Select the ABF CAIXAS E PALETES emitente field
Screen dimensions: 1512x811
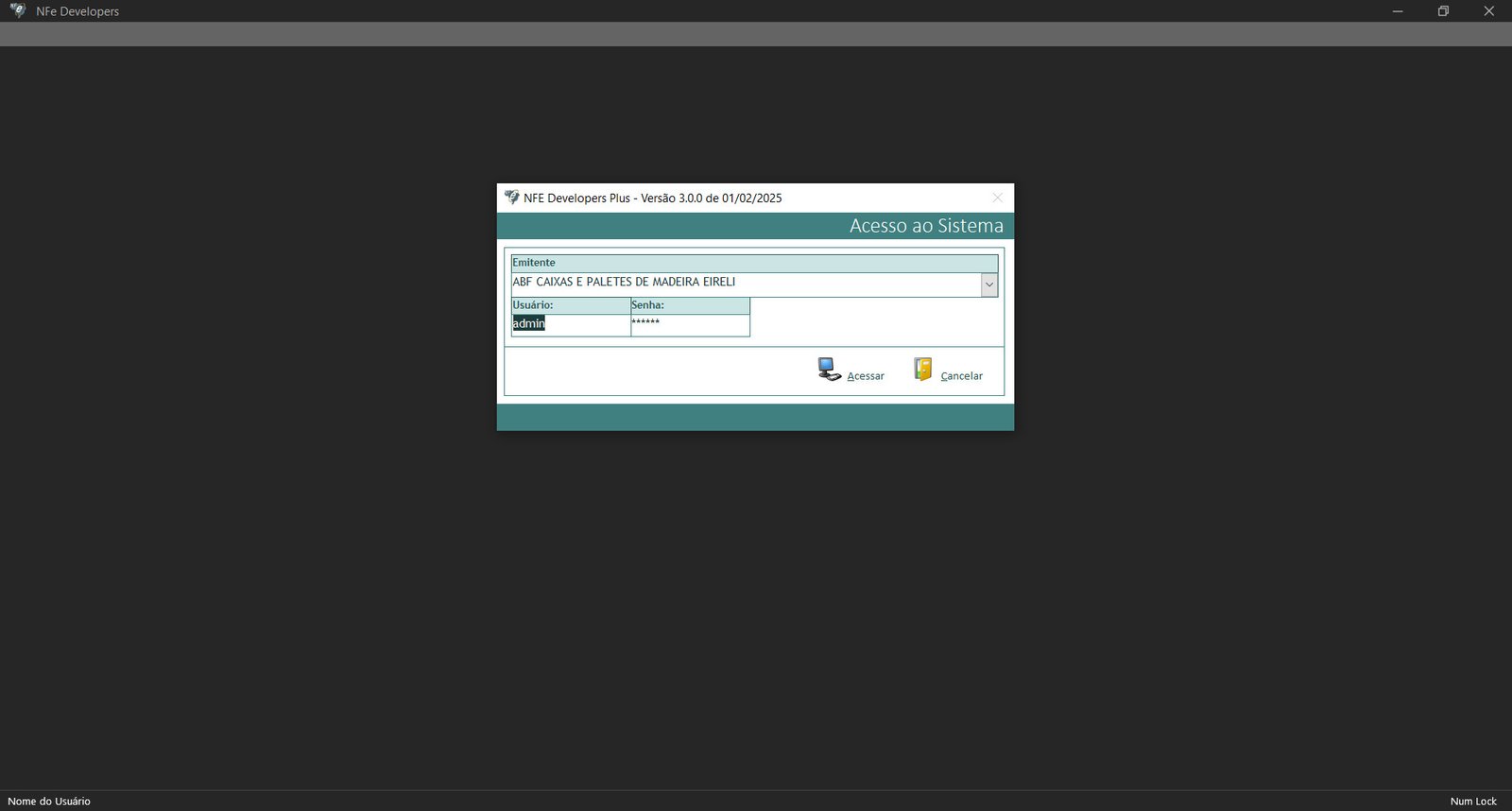[x=745, y=283]
